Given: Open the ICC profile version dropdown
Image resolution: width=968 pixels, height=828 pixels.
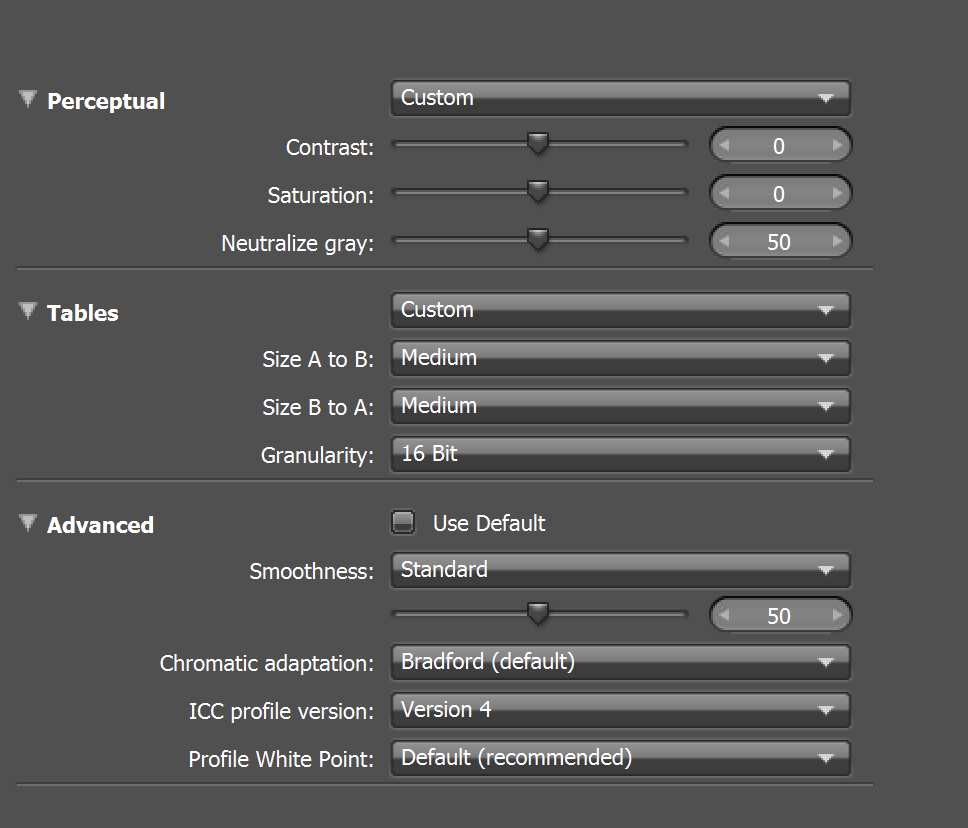Looking at the screenshot, I should point(620,710).
